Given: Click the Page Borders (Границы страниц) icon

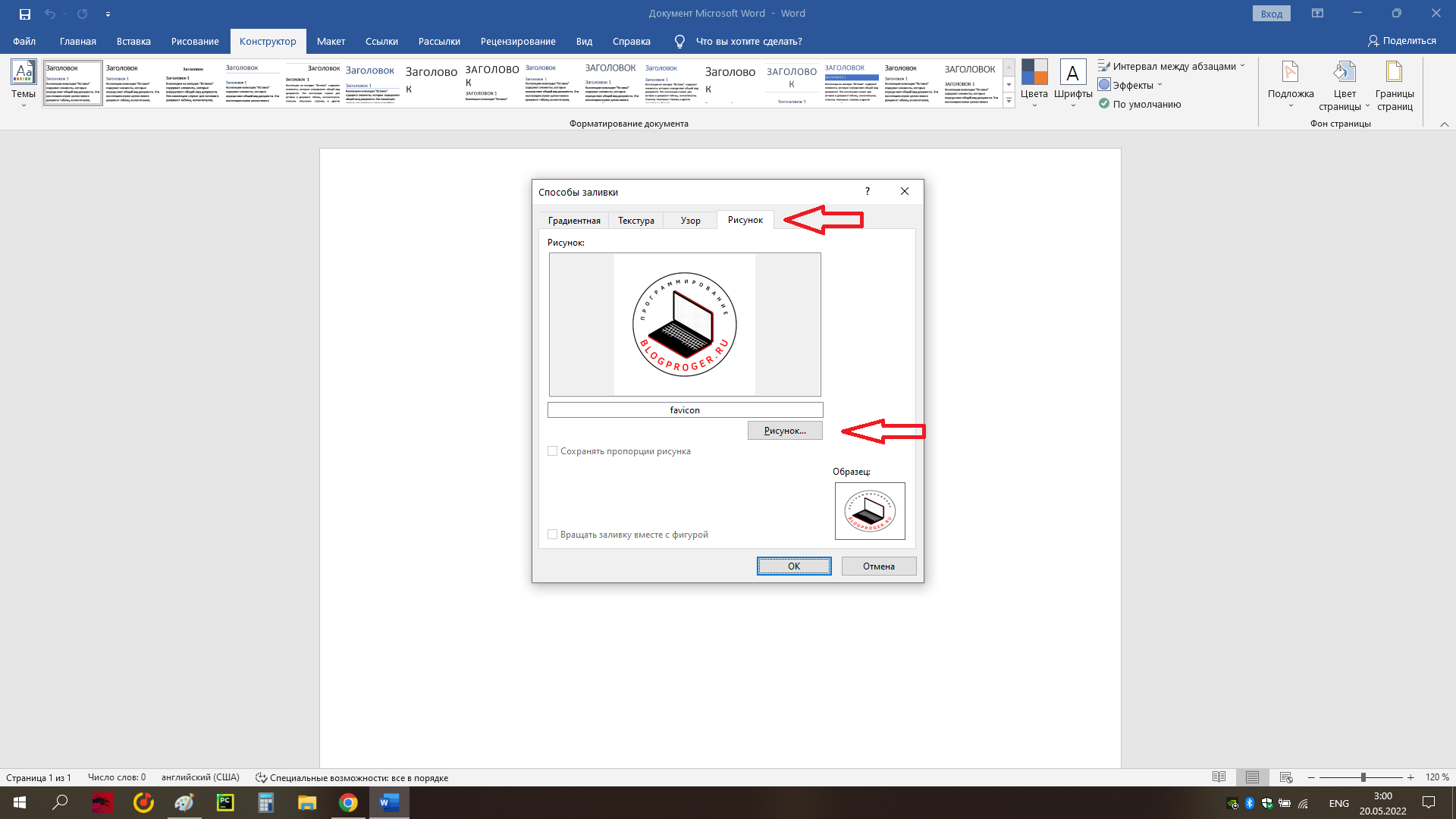Looking at the screenshot, I should pos(1394,73).
